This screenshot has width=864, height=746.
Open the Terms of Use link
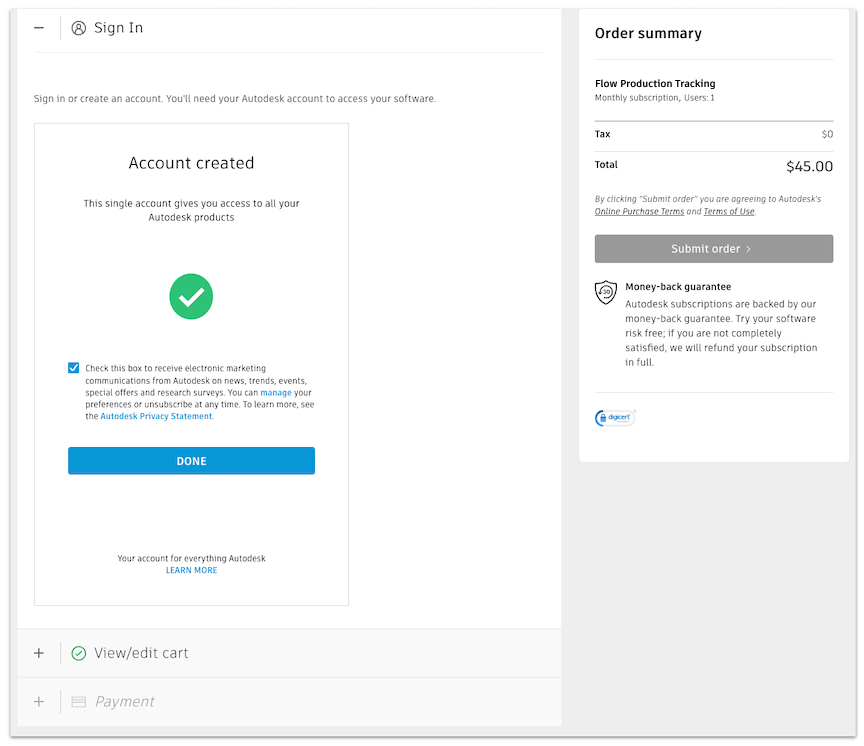(x=728, y=212)
